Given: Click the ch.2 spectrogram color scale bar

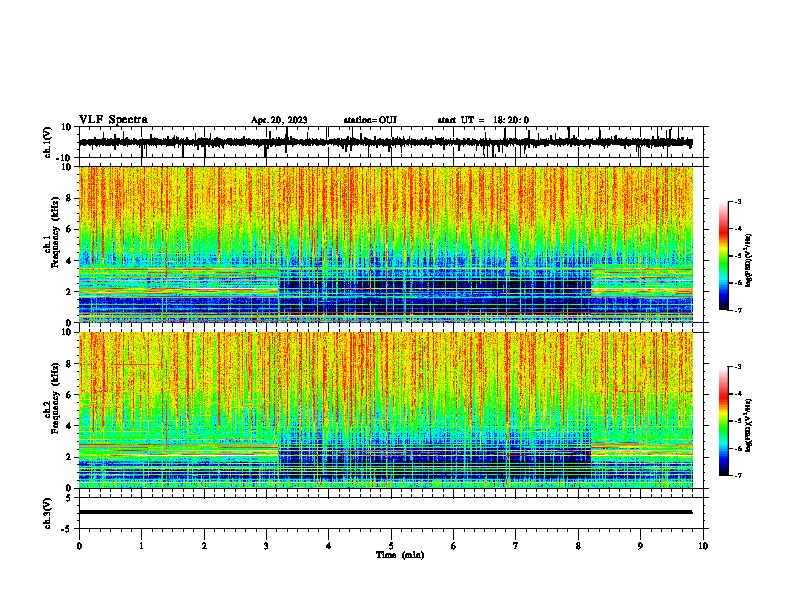Looking at the screenshot, I should tap(724, 421).
